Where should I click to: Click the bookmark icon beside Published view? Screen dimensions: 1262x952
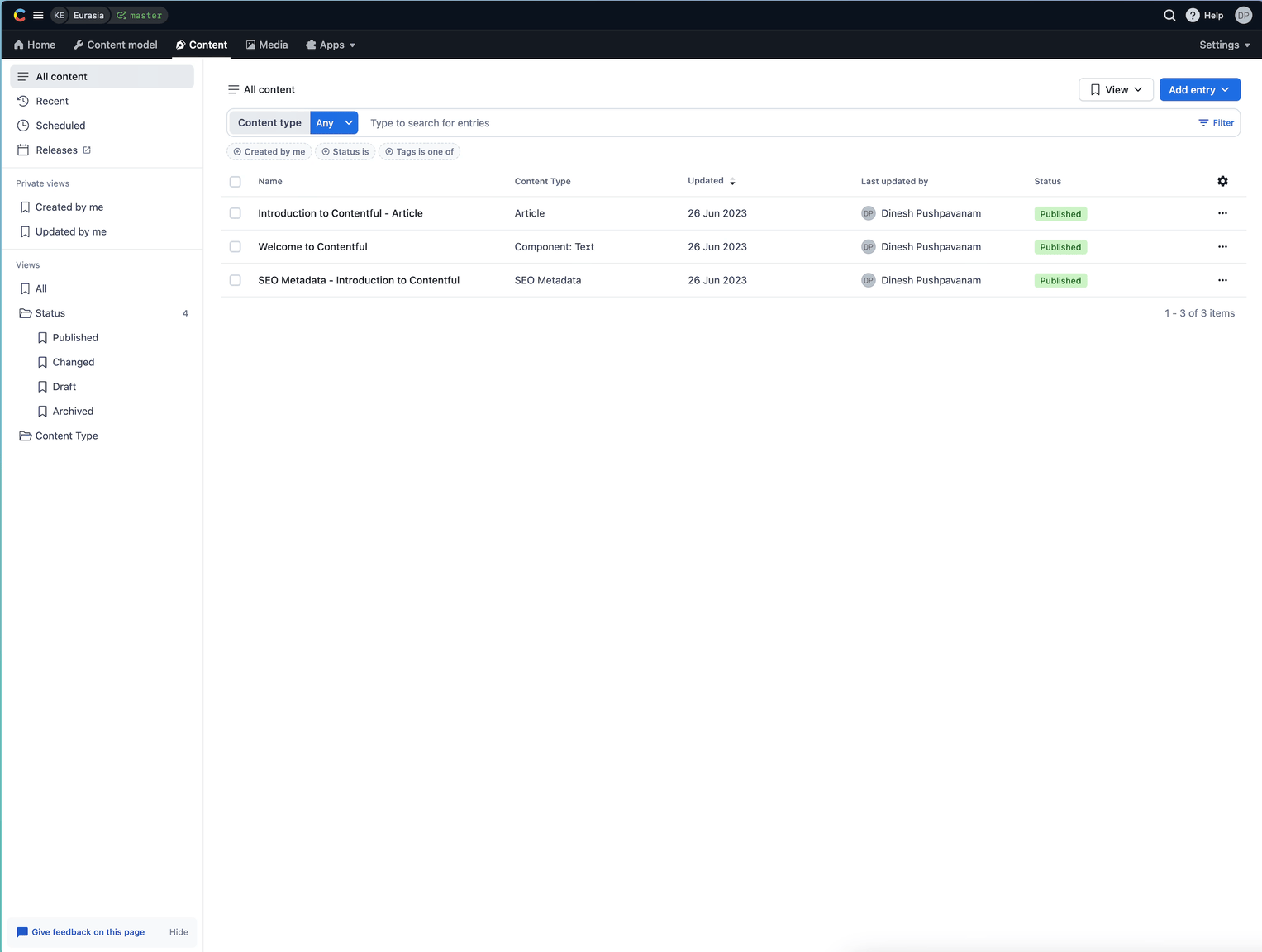point(42,338)
